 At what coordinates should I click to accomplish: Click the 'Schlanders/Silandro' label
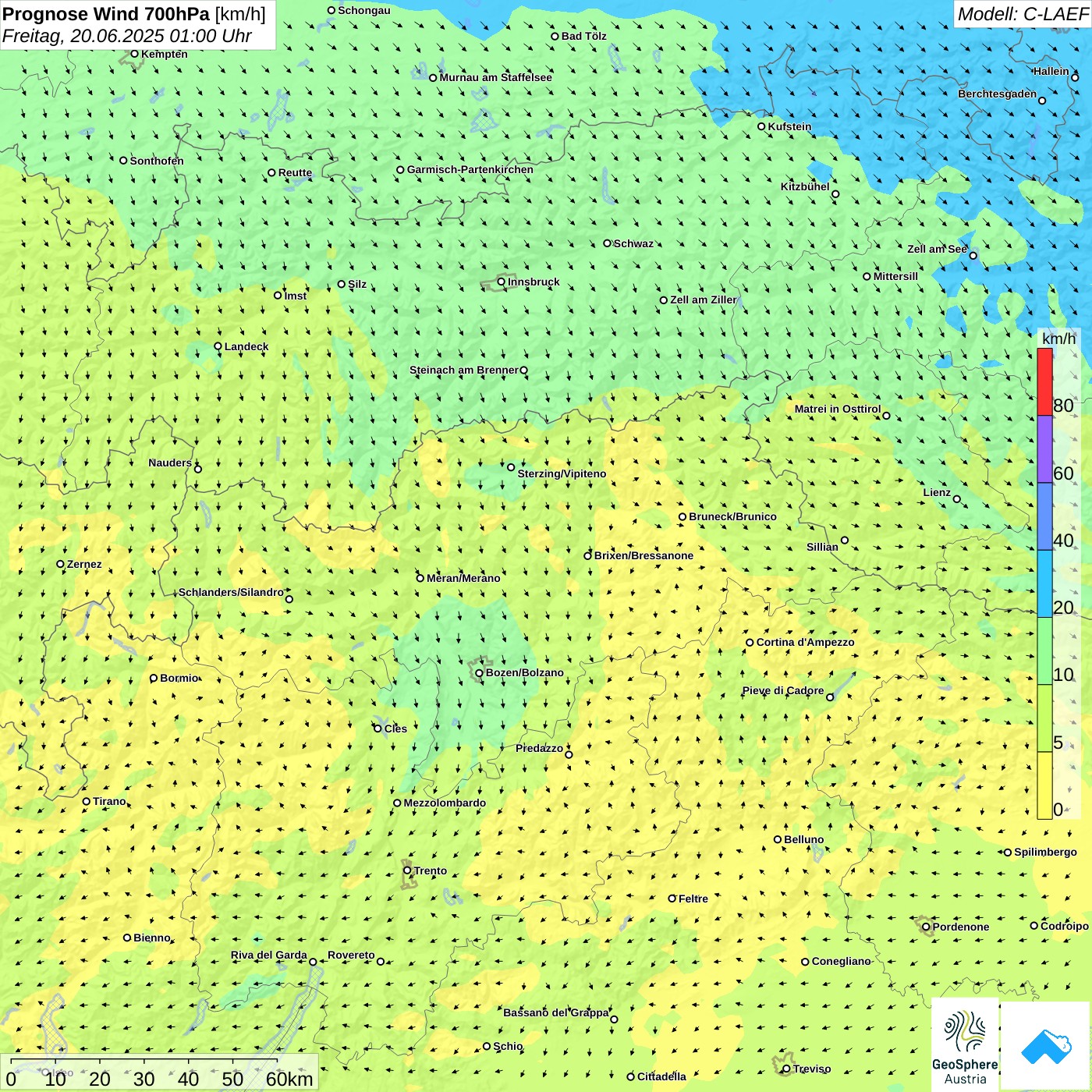[x=231, y=592]
